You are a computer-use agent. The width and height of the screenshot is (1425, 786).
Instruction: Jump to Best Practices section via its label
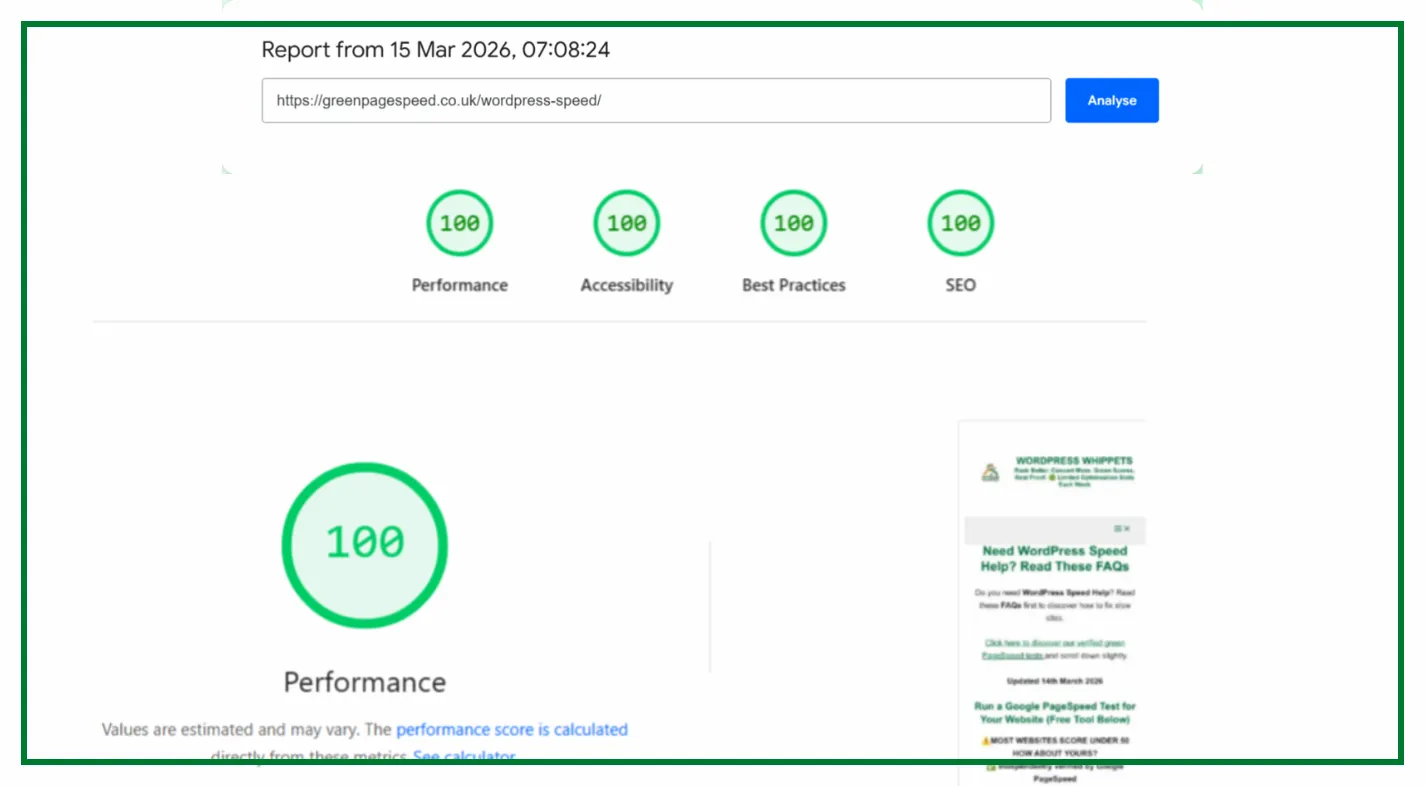coord(793,285)
